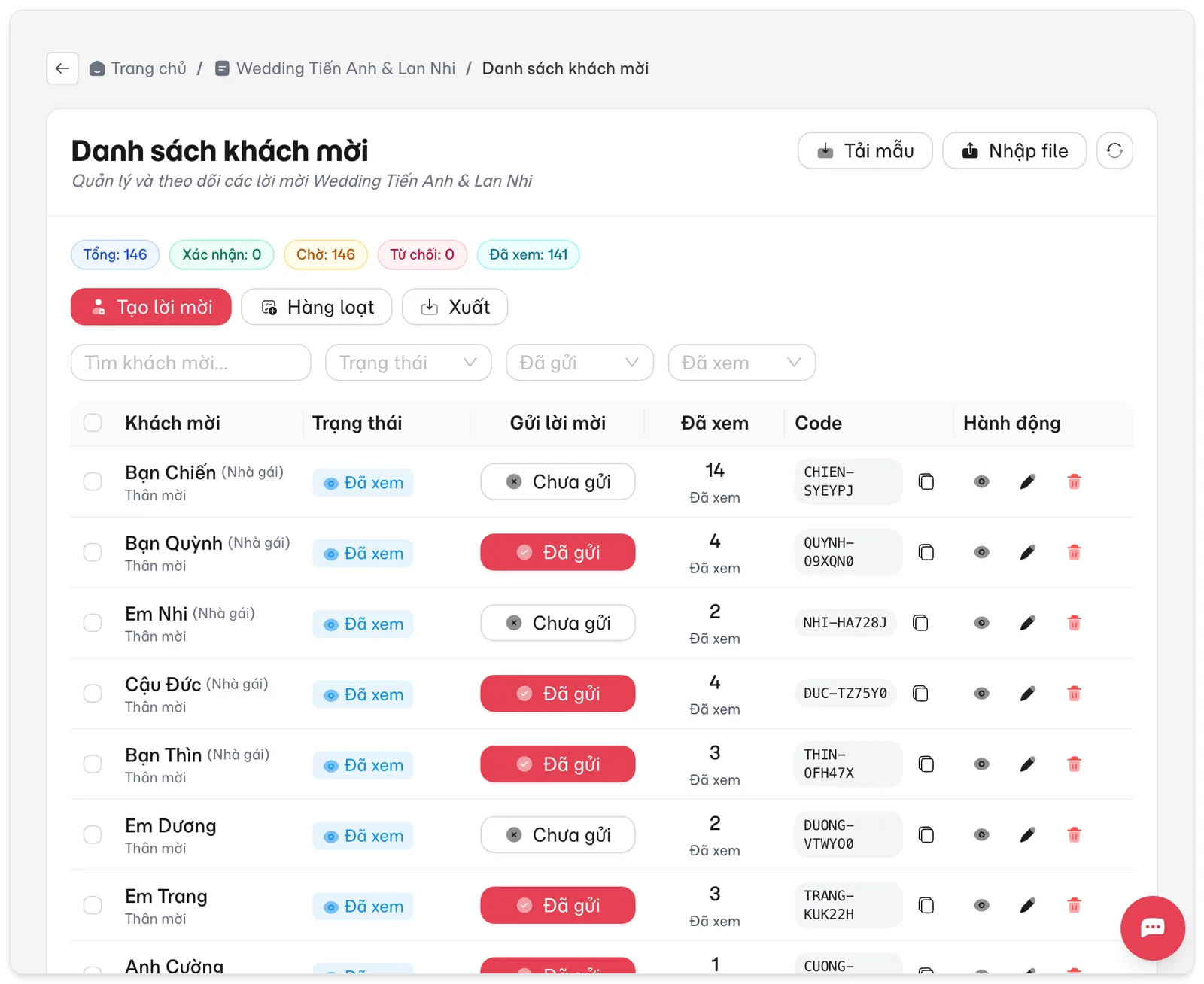Copy the THIN-0FH47X code
Viewport: 1204px width, 984px height.
tap(926, 764)
